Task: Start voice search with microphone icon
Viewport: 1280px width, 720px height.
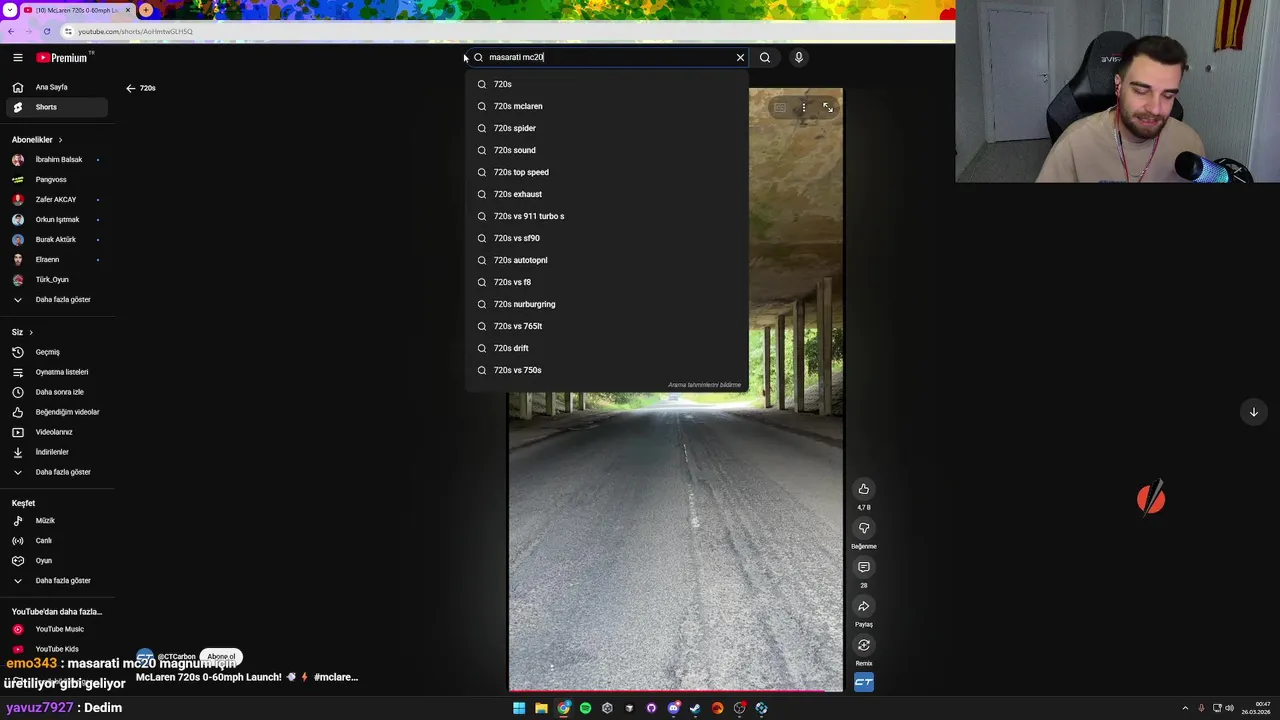Action: pyautogui.click(x=798, y=57)
